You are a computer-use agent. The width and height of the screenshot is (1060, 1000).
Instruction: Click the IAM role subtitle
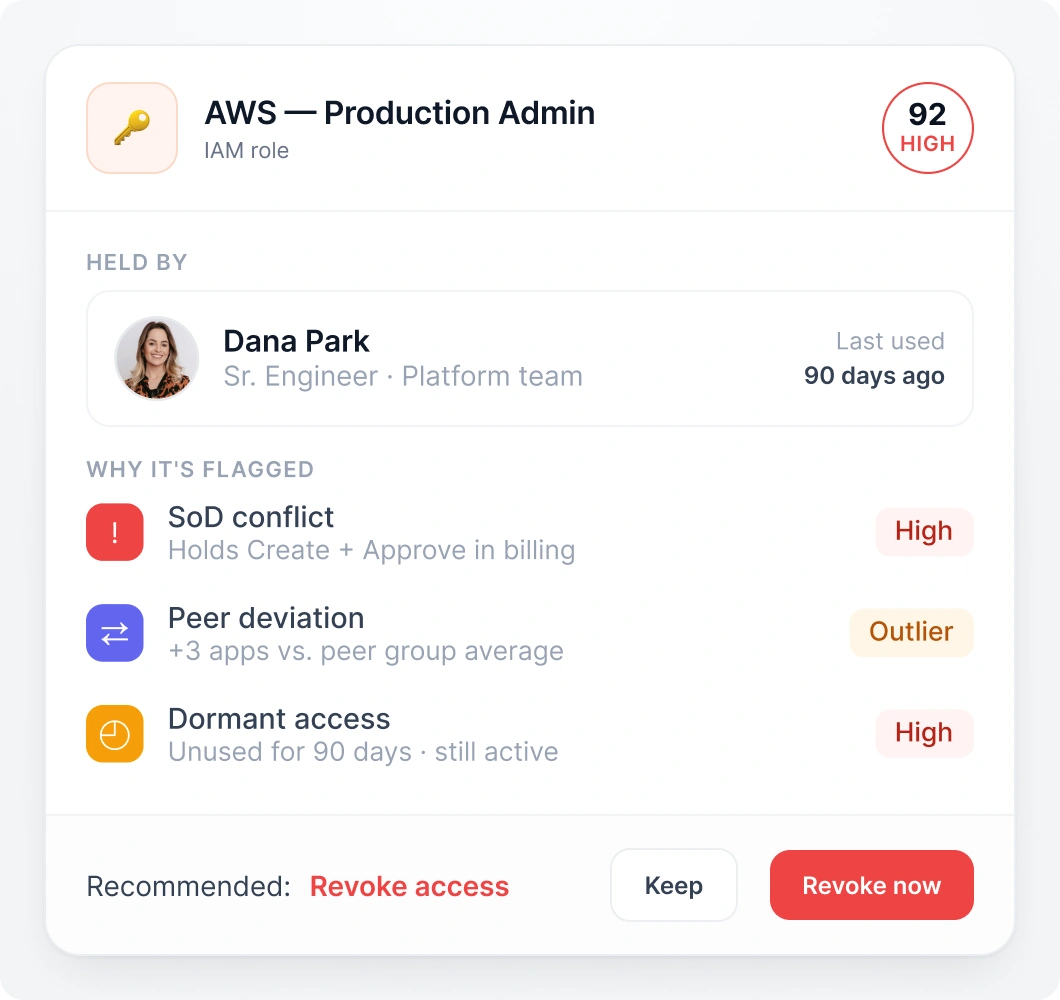[x=247, y=150]
